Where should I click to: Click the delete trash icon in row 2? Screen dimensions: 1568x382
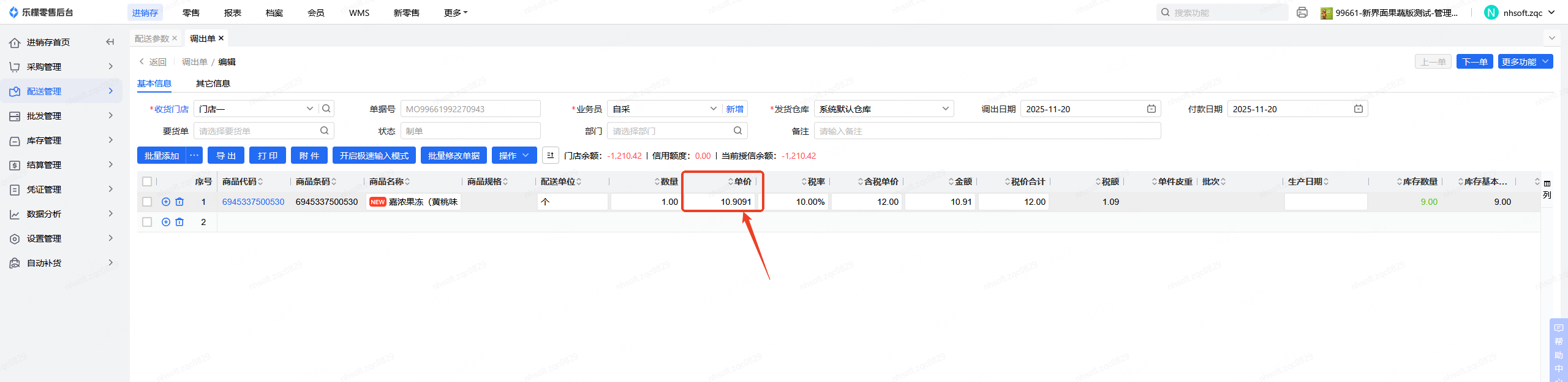[179, 222]
